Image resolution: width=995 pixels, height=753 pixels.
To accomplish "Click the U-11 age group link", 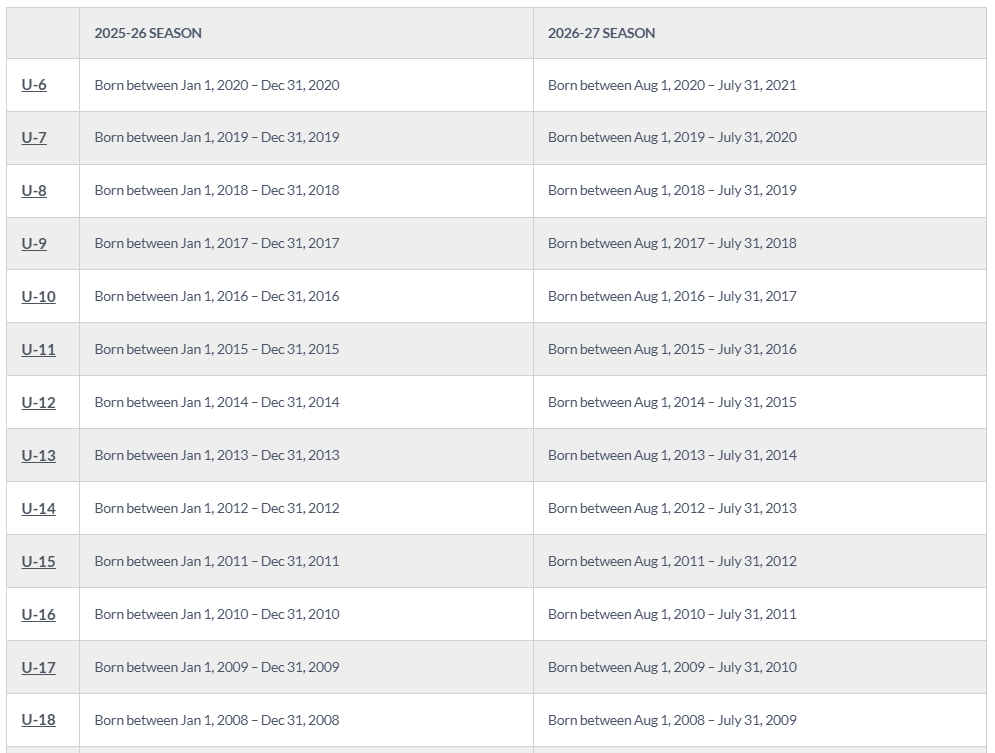I will (x=38, y=350).
